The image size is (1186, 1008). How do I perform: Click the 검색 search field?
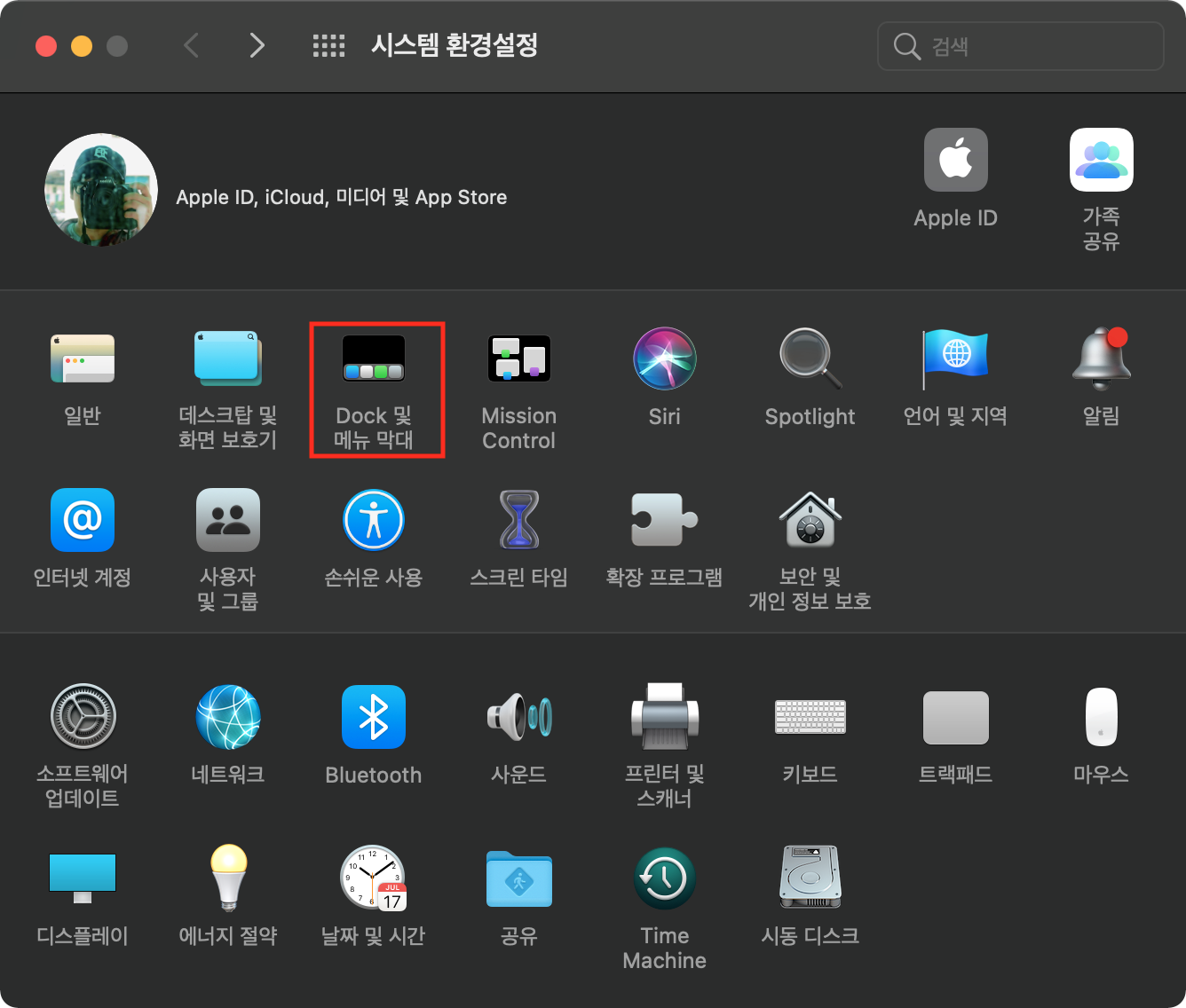[x=1021, y=46]
